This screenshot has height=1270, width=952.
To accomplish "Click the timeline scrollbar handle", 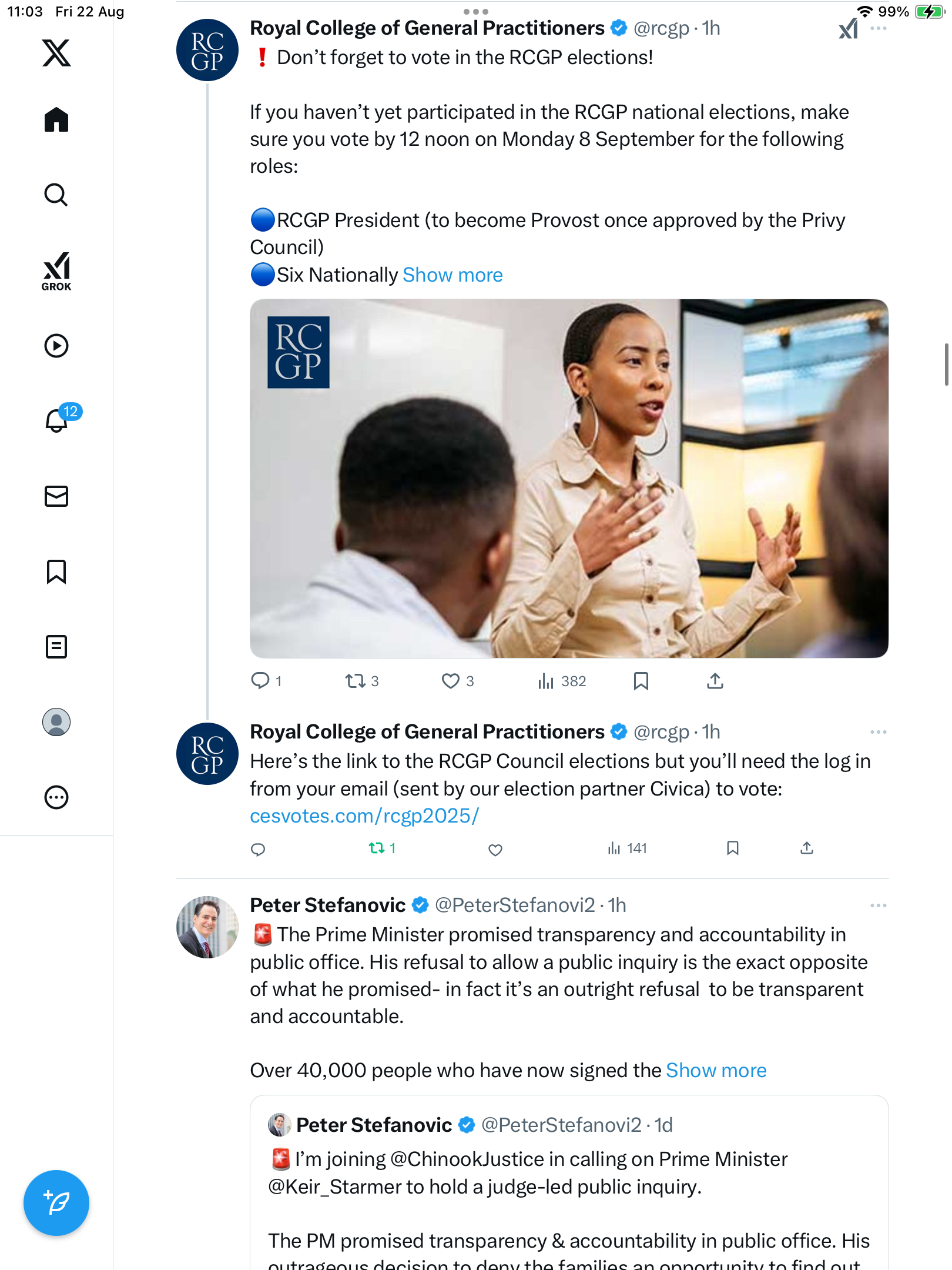I will [946, 365].
